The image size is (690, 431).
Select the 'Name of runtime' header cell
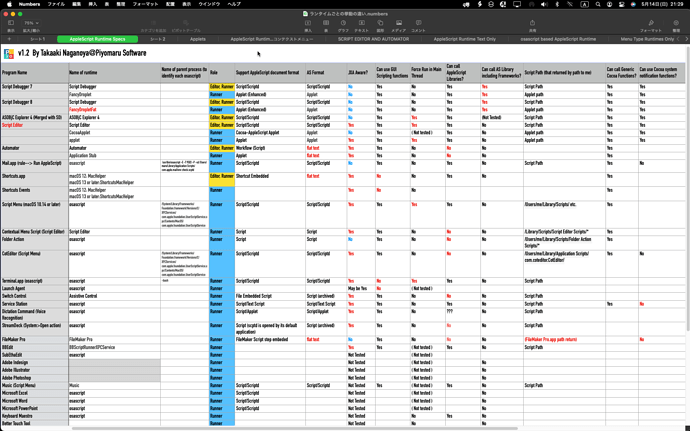pyautogui.click(x=114, y=73)
